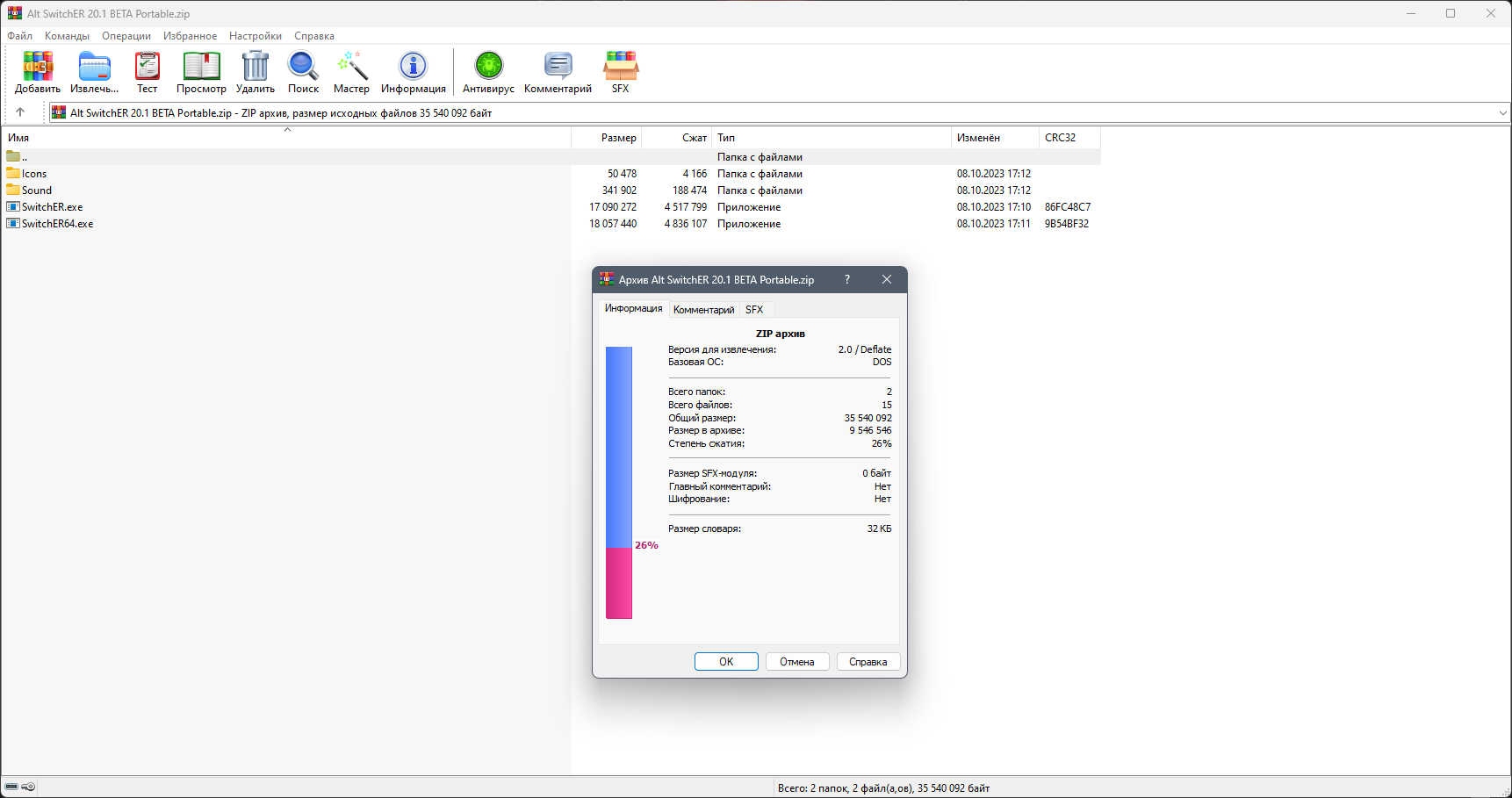Collapse the Имя column sort indicator

click(x=287, y=128)
